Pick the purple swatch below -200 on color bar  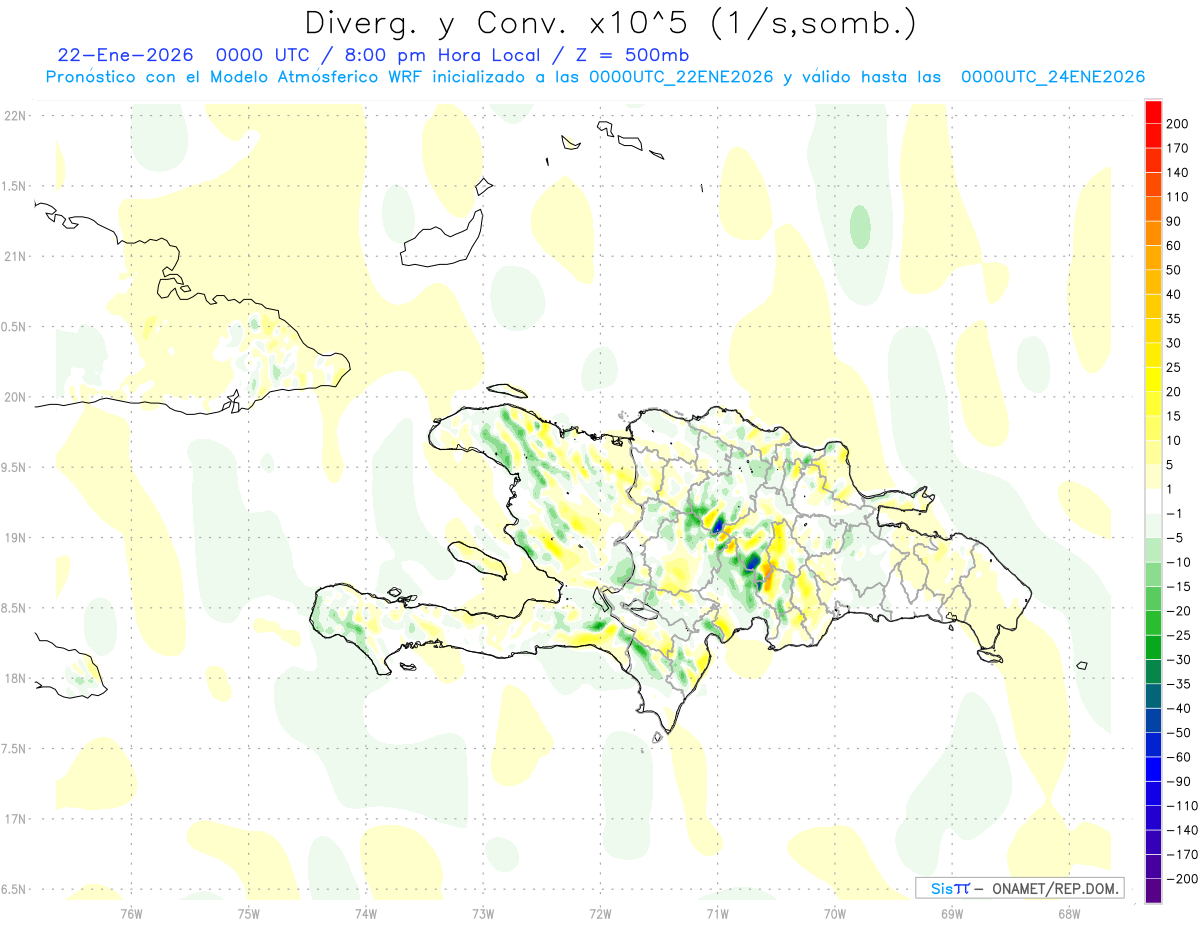(1153, 890)
